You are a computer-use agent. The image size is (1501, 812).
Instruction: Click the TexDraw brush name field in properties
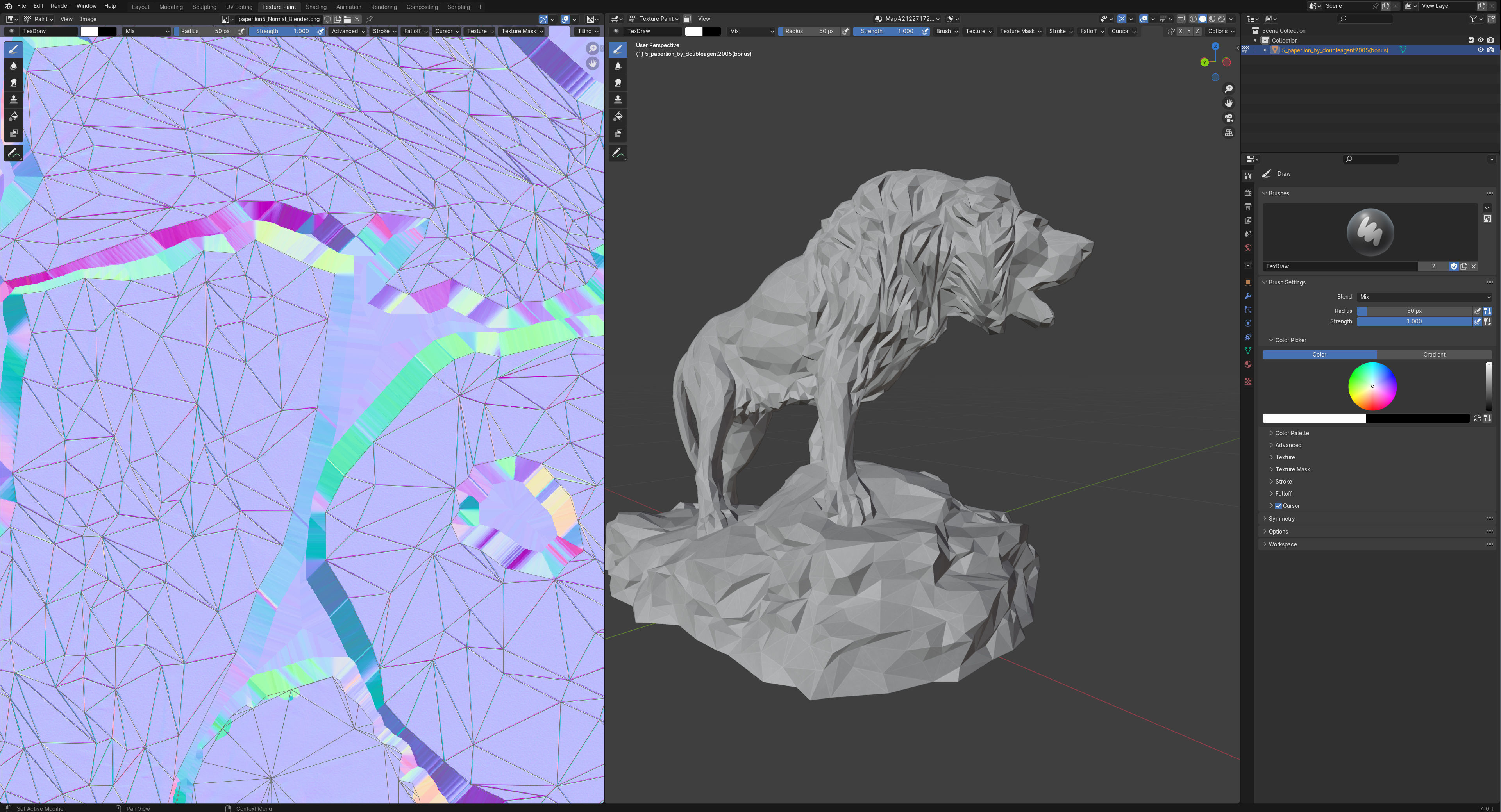(1340, 266)
